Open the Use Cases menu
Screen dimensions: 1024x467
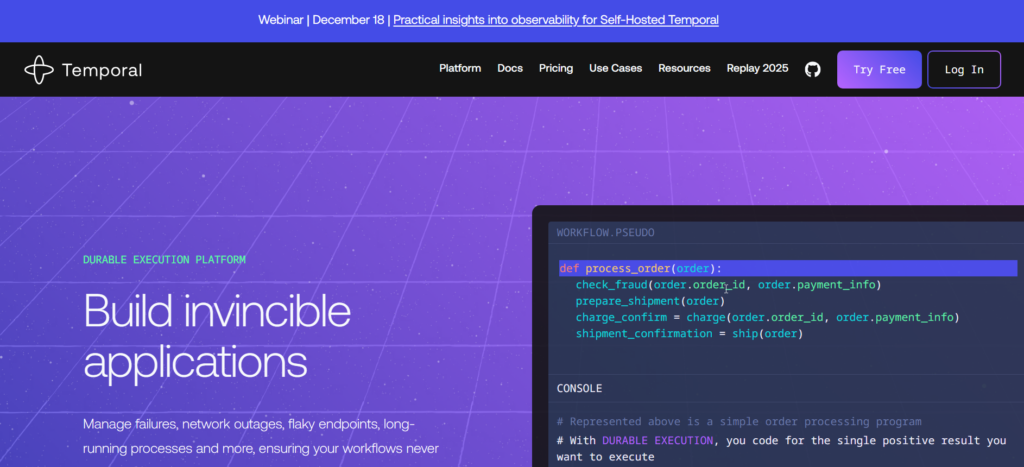(615, 69)
